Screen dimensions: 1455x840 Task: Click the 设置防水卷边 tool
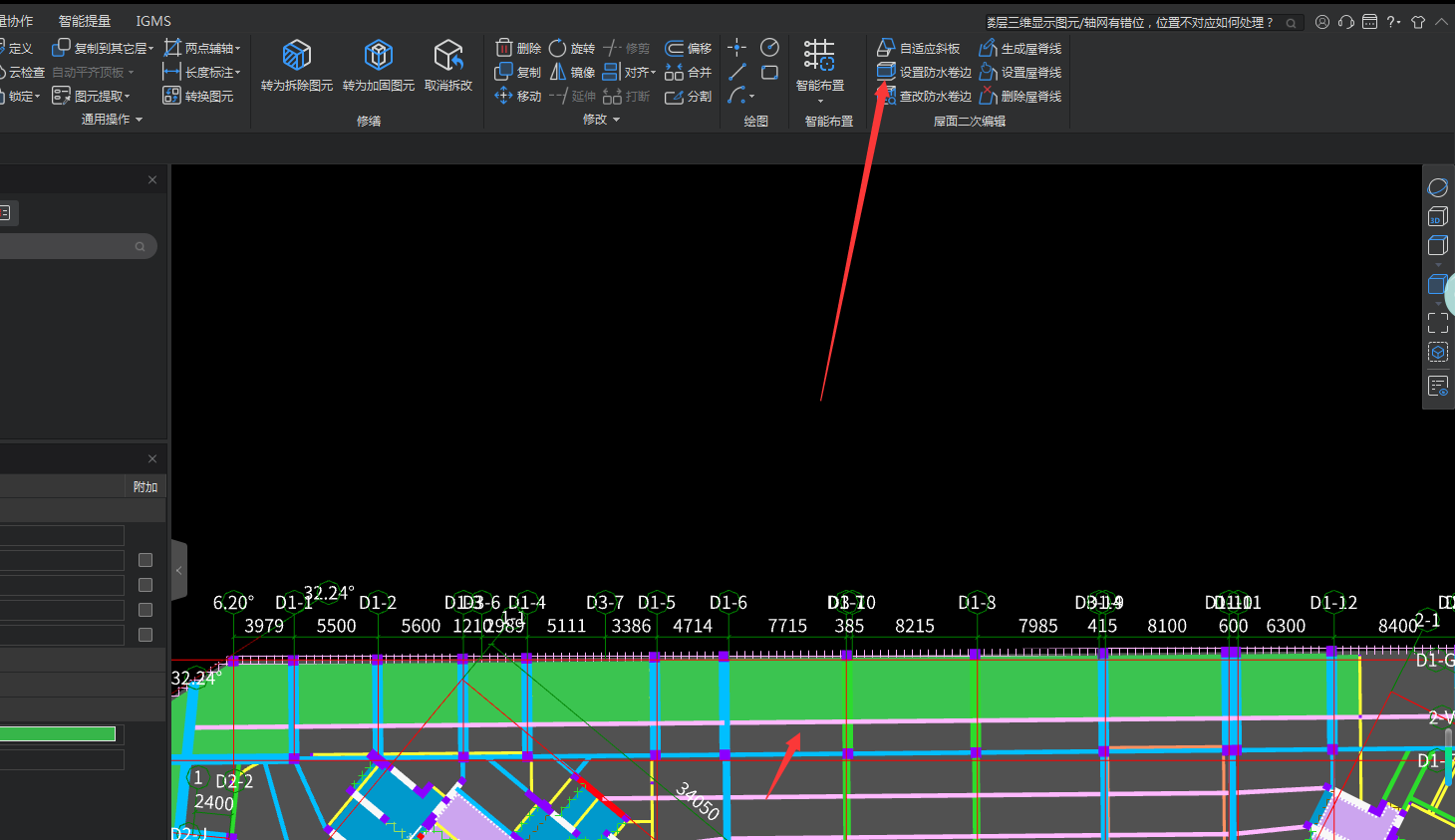(x=925, y=72)
